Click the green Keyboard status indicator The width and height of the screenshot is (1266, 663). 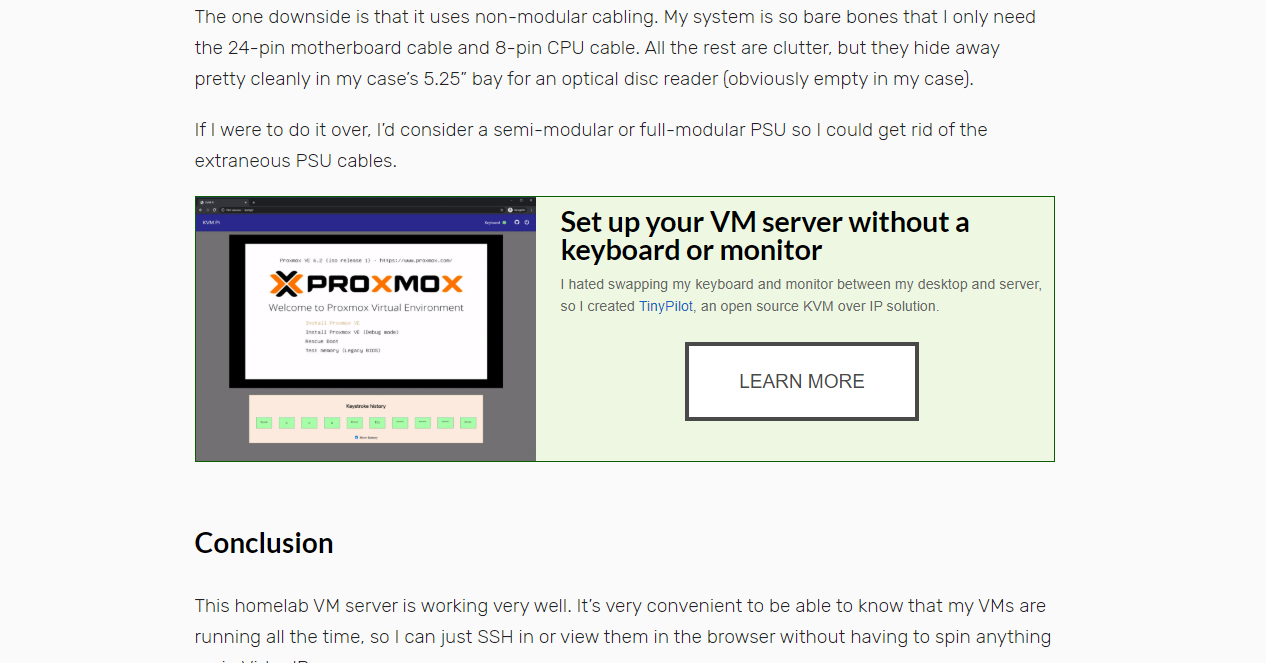504,222
